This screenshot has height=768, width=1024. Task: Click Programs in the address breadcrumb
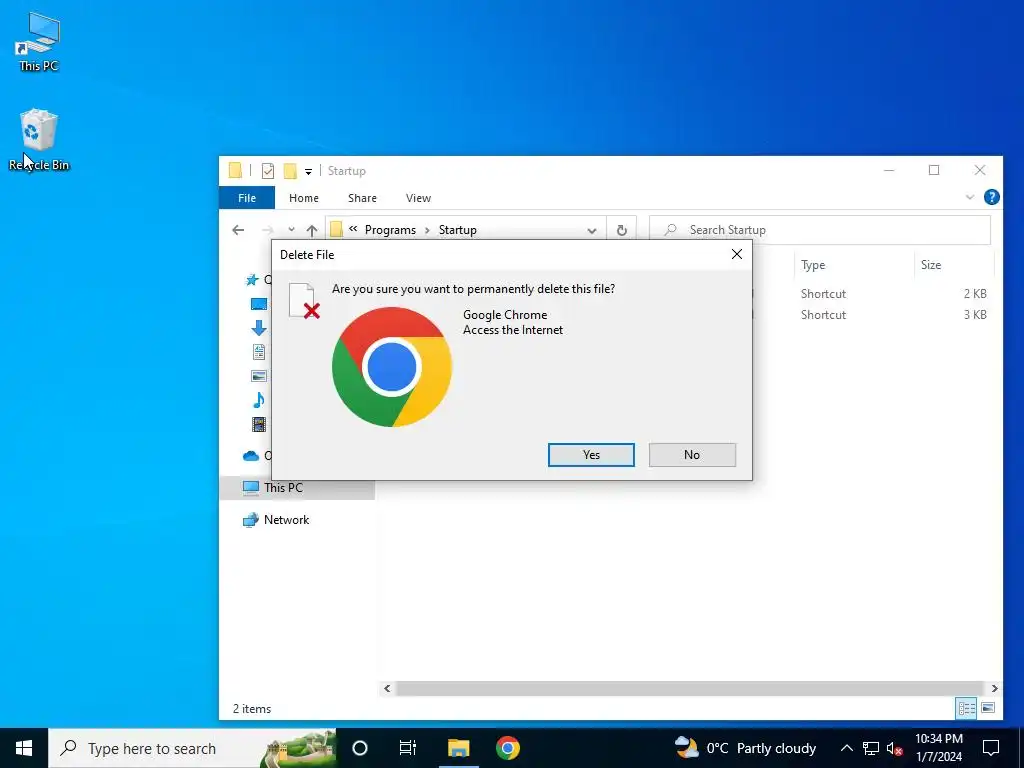pos(390,230)
